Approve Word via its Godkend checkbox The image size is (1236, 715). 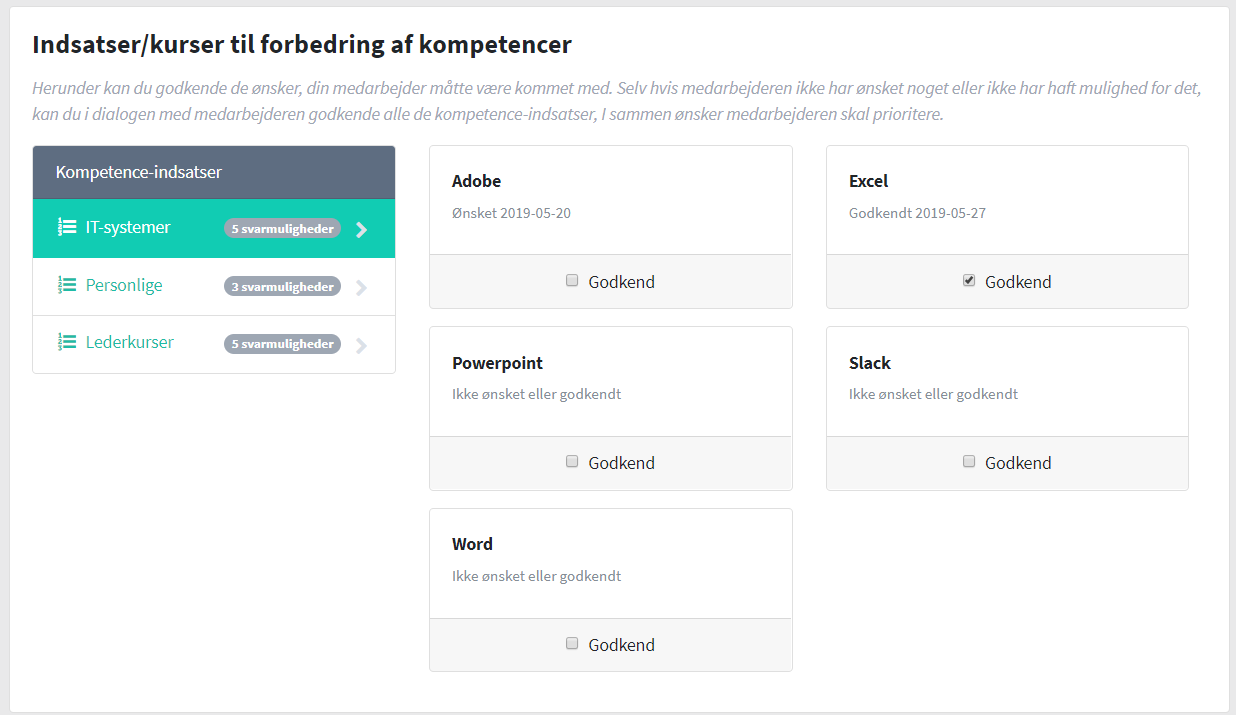572,644
